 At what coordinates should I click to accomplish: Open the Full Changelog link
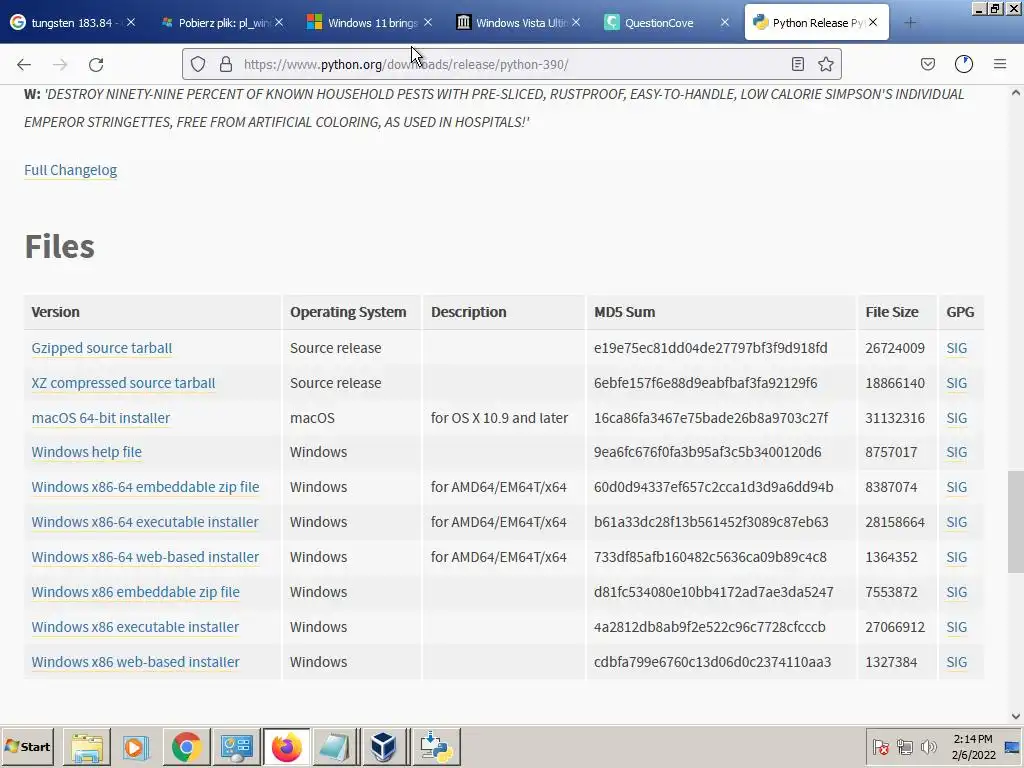coord(71,170)
